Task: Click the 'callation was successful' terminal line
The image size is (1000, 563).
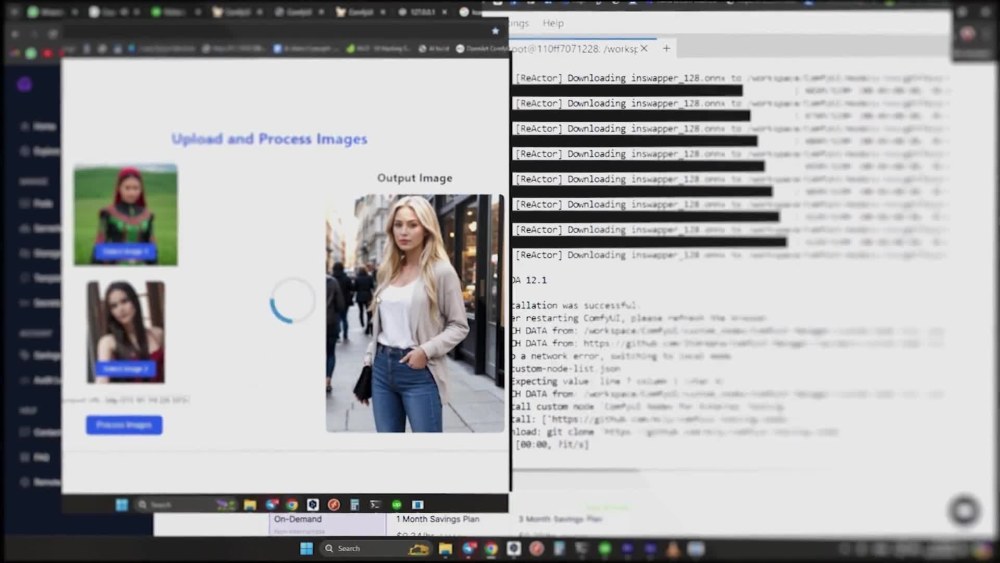Action: click(575, 305)
